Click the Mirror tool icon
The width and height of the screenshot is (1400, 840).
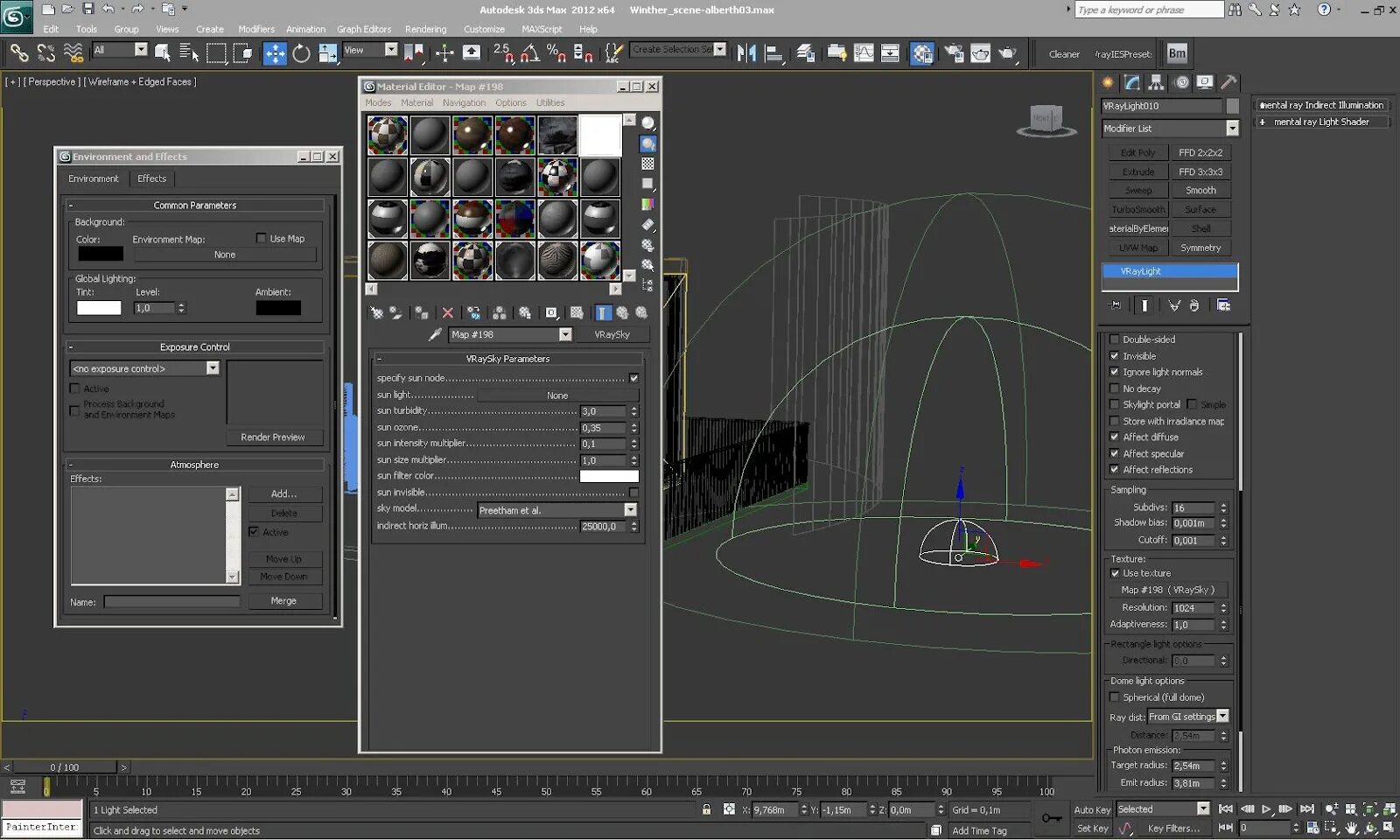click(x=746, y=54)
